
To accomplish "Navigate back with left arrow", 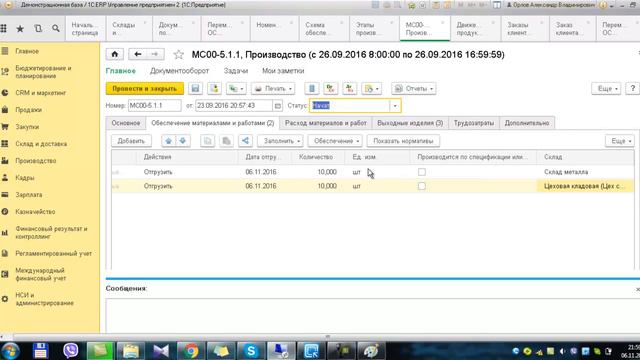I will 138,54.
